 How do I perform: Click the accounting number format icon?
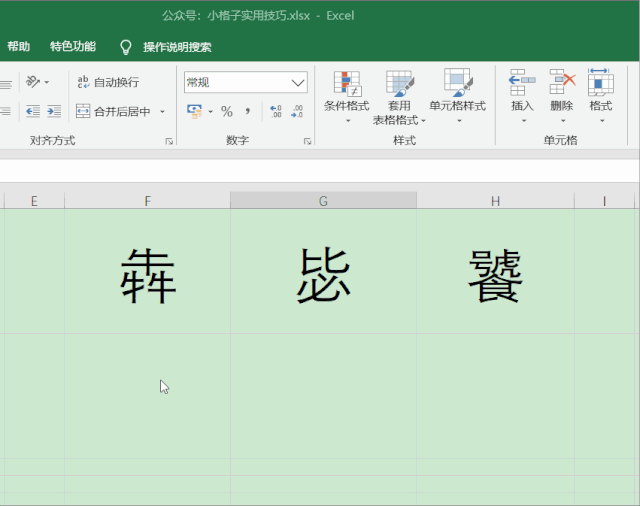tap(195, 111)
